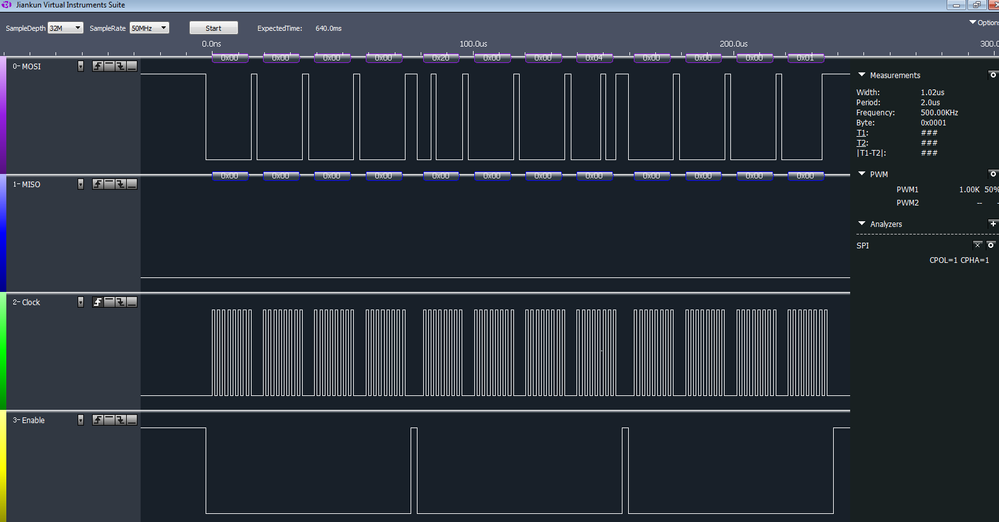Open MOSI channel options dropdown
This screenshot has height=522, width=999.
(x=80, y=66)
